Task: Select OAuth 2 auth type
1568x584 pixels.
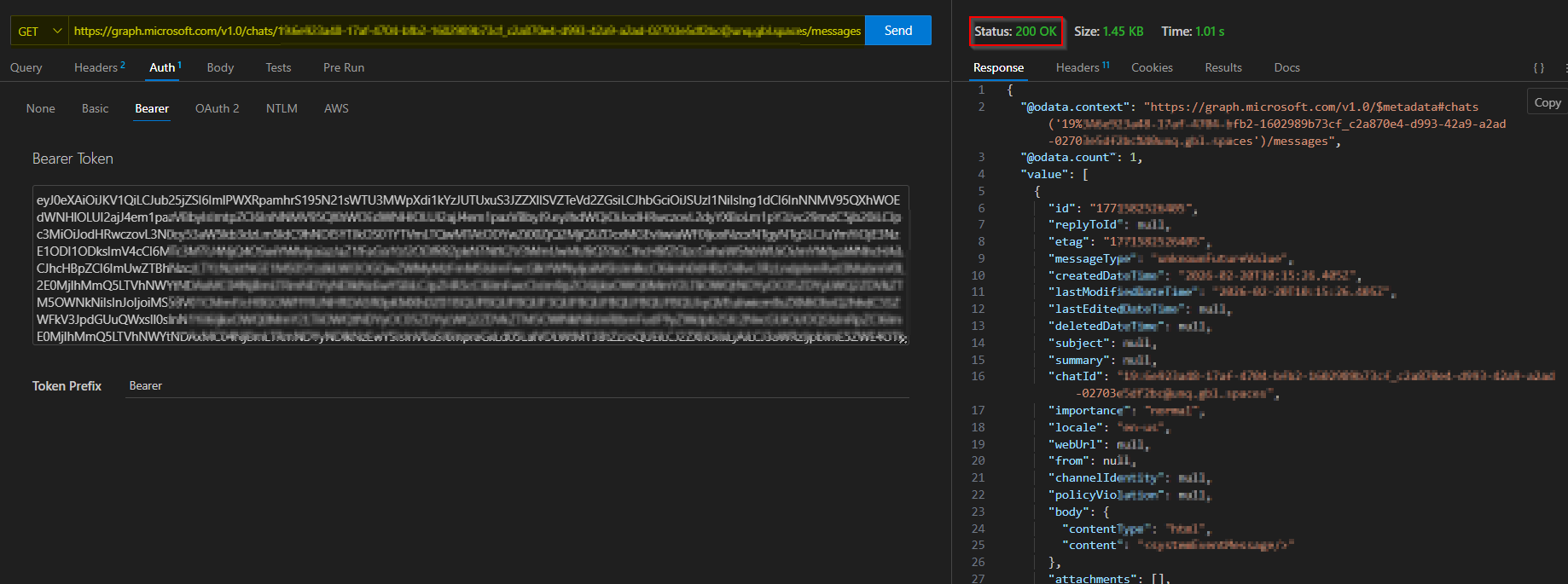Action: (x=217, y=108)
